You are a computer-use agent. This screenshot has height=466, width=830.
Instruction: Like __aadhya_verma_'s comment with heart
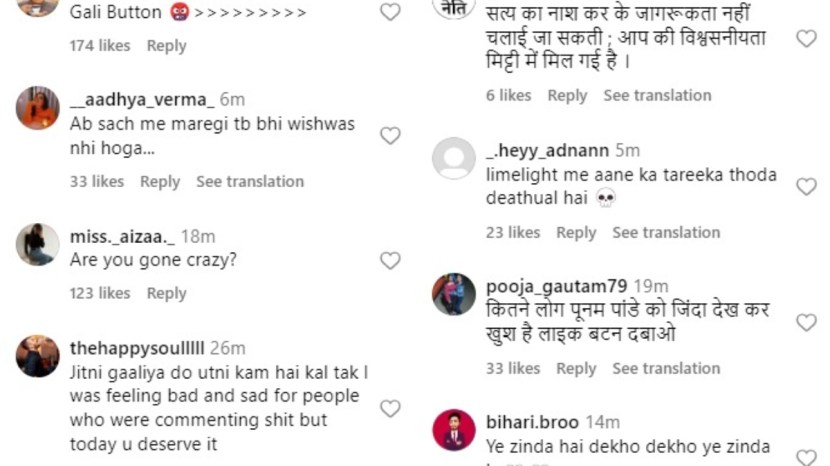390,136
